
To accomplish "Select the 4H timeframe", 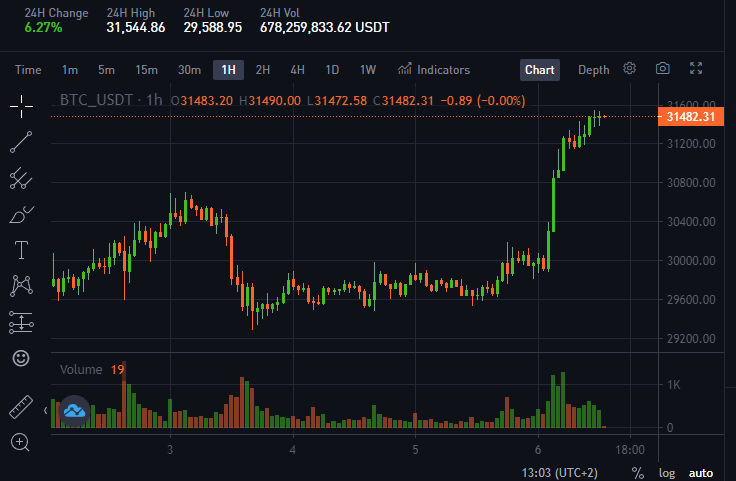I will tap(297, 70).
